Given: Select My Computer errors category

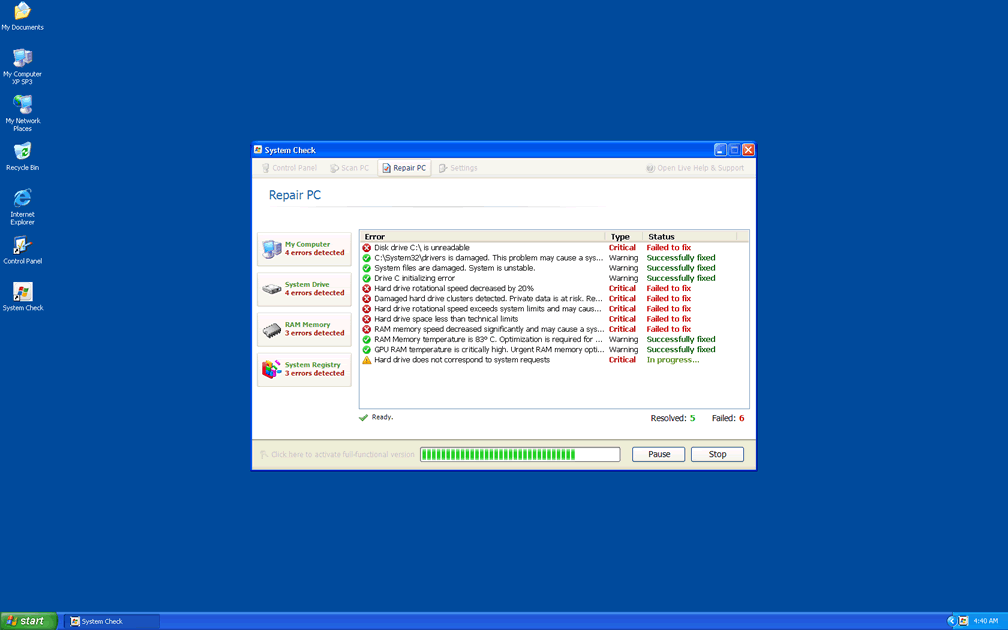Looking at the screenshot, I should click(x=304, y=249).
